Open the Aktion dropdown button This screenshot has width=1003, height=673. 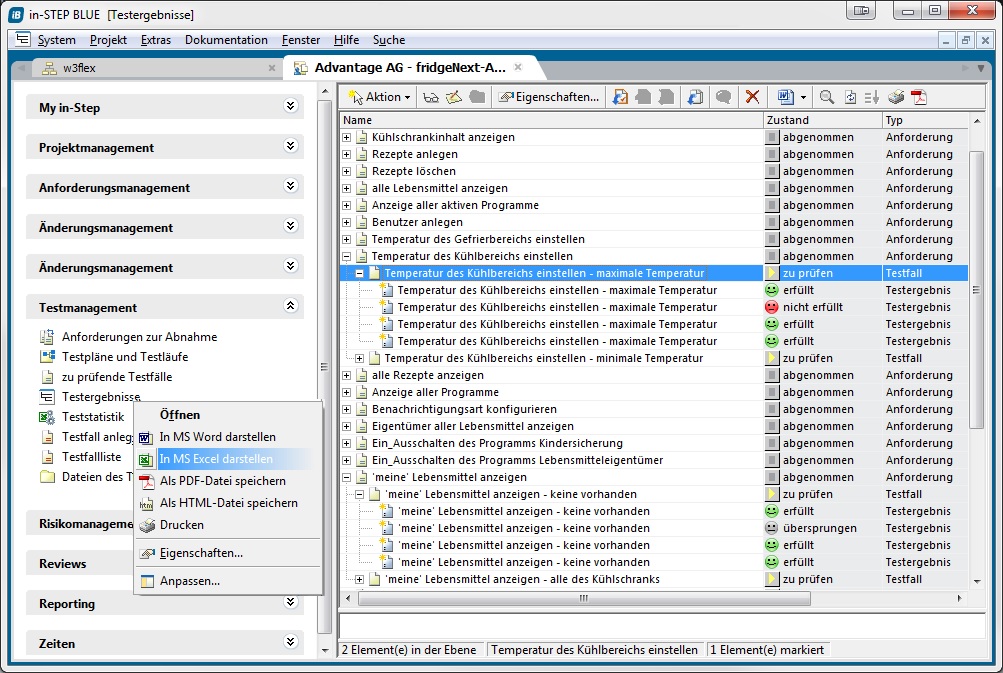click(379, 97)
